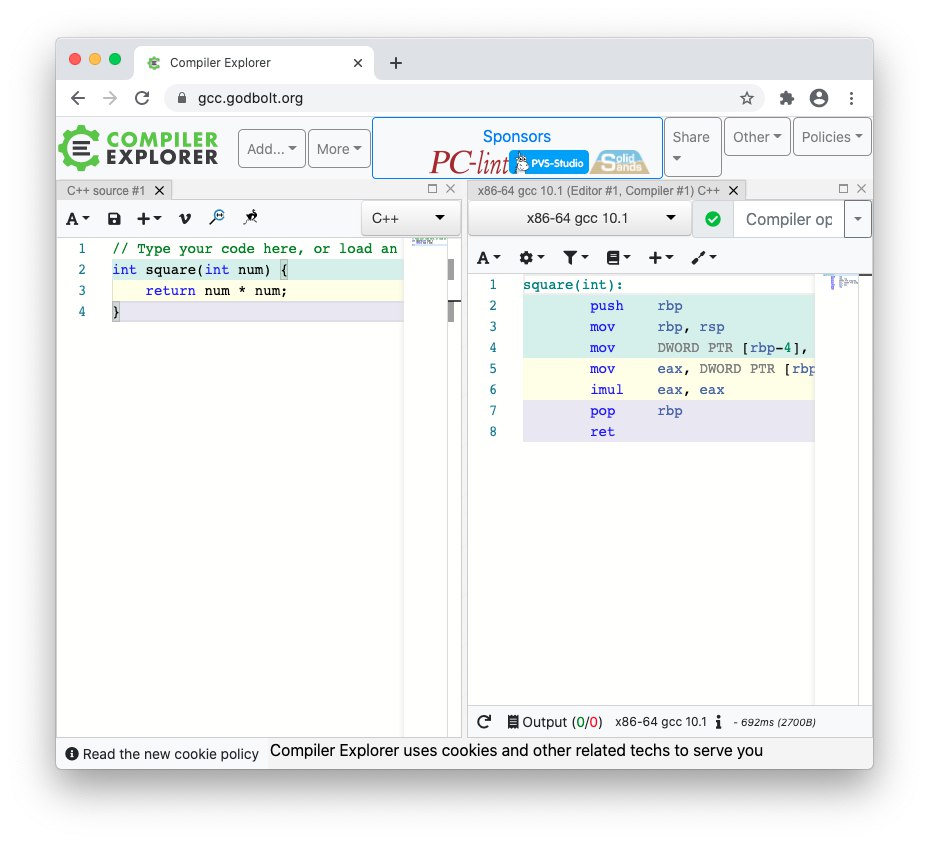Viewport: 929px width, 843px height.
Task: Click the PVS-Studio sponsor logo
Action: click(x=550, y=162)
